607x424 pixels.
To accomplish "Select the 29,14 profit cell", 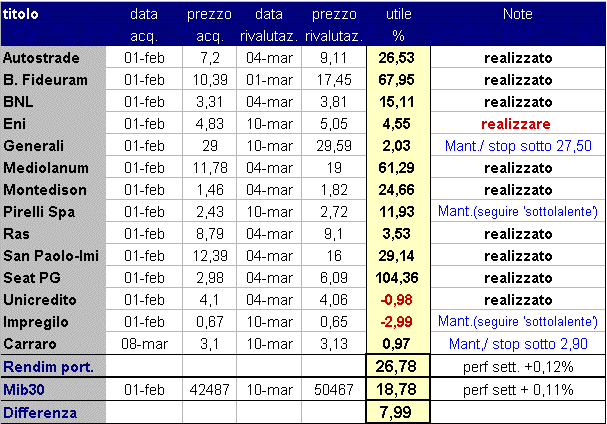I will pos(396,256).
